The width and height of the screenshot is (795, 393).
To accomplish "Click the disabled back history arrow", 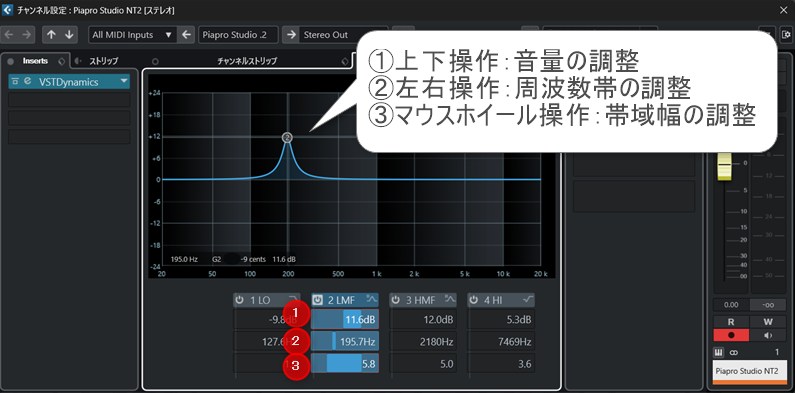I will click(10, 34).
